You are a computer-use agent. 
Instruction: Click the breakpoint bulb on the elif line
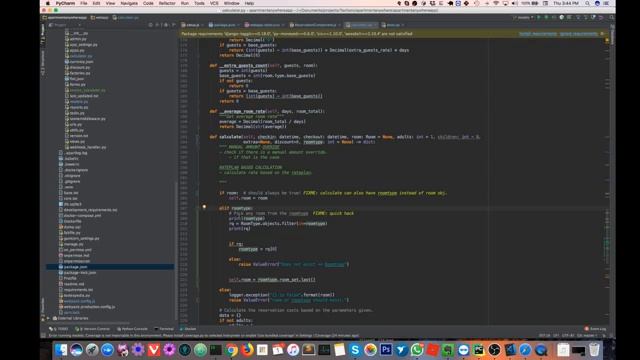click(x=204, y=207)
